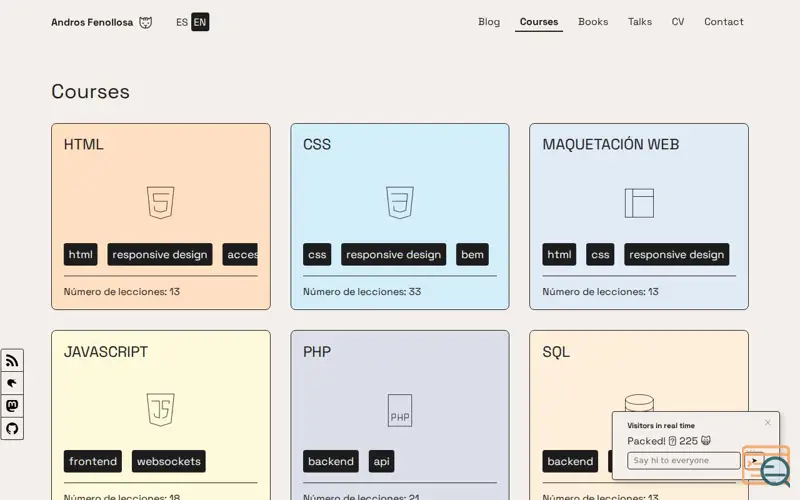View the CV page
800x500 pixels.
(x=678, y=22)
